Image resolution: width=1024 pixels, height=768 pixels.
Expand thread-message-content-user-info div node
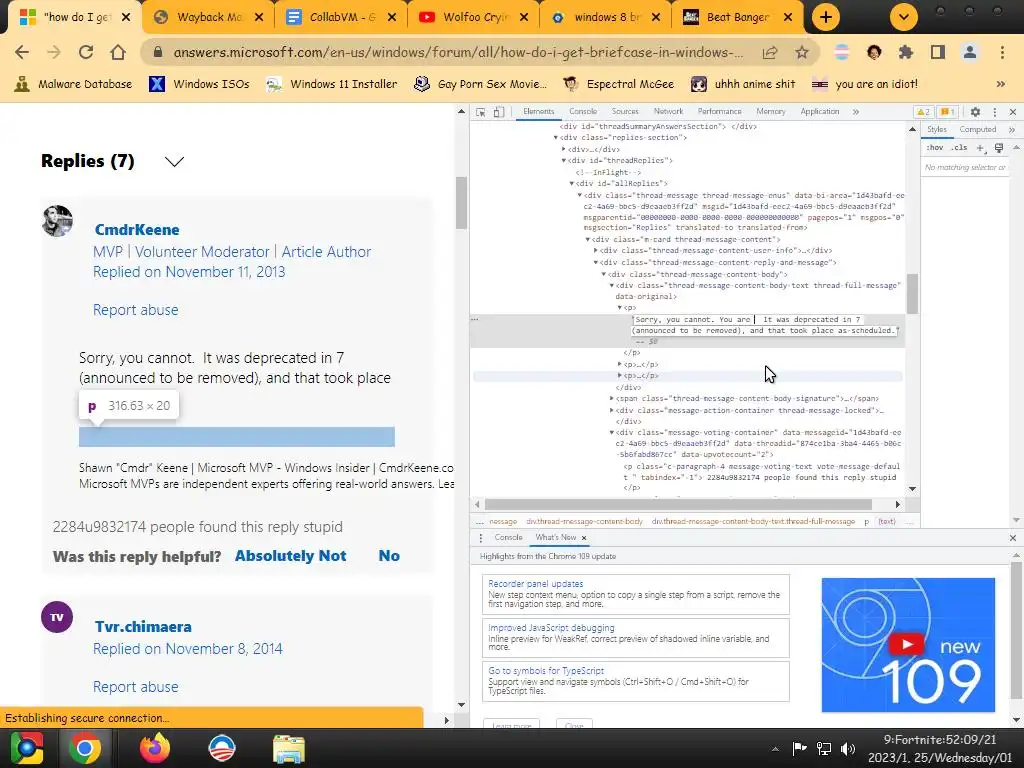click(596, 251)
